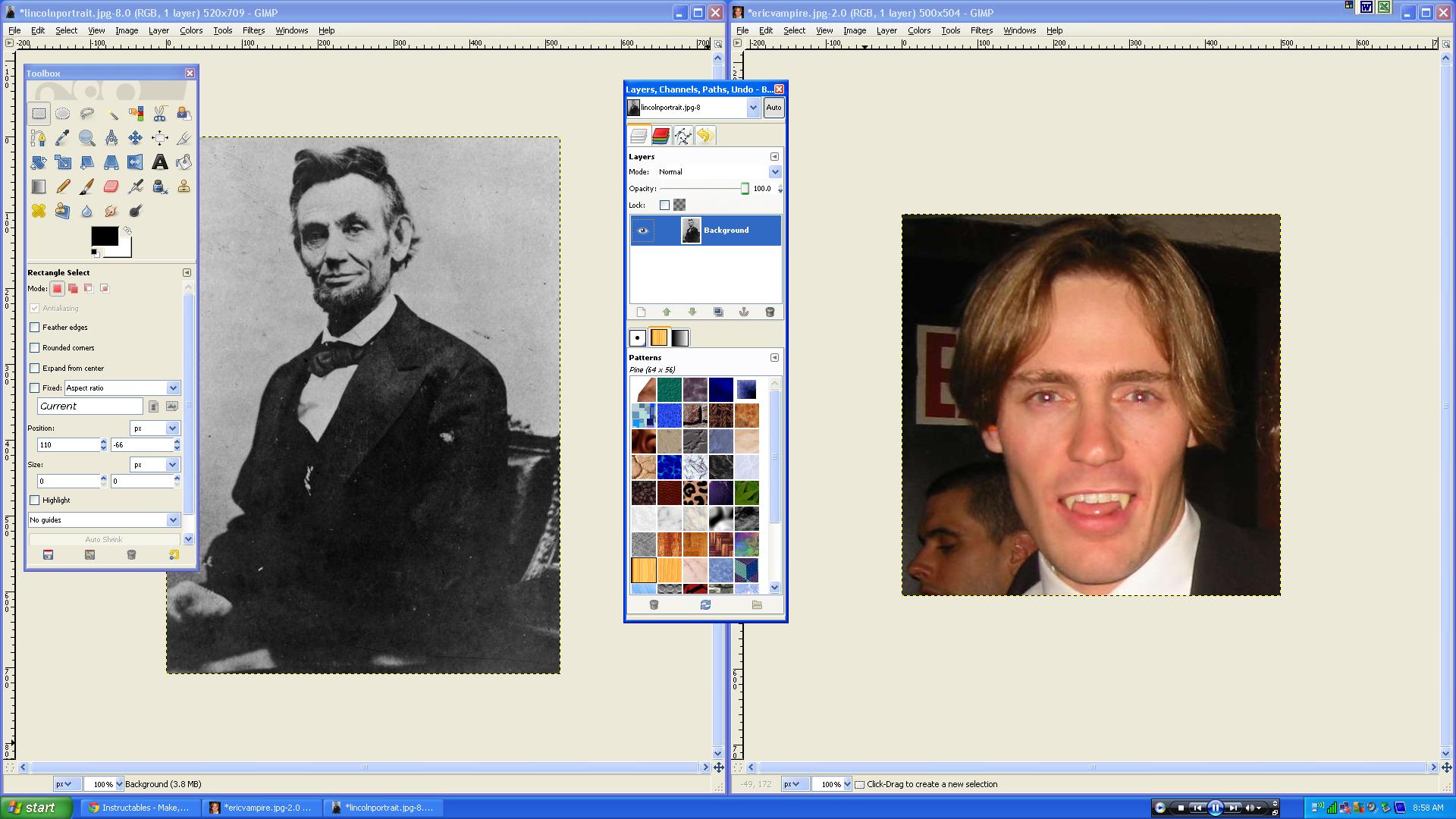Open the Size units px dropdown
The width and height of the screenshot is (1456, 819).
pos(155,465)
